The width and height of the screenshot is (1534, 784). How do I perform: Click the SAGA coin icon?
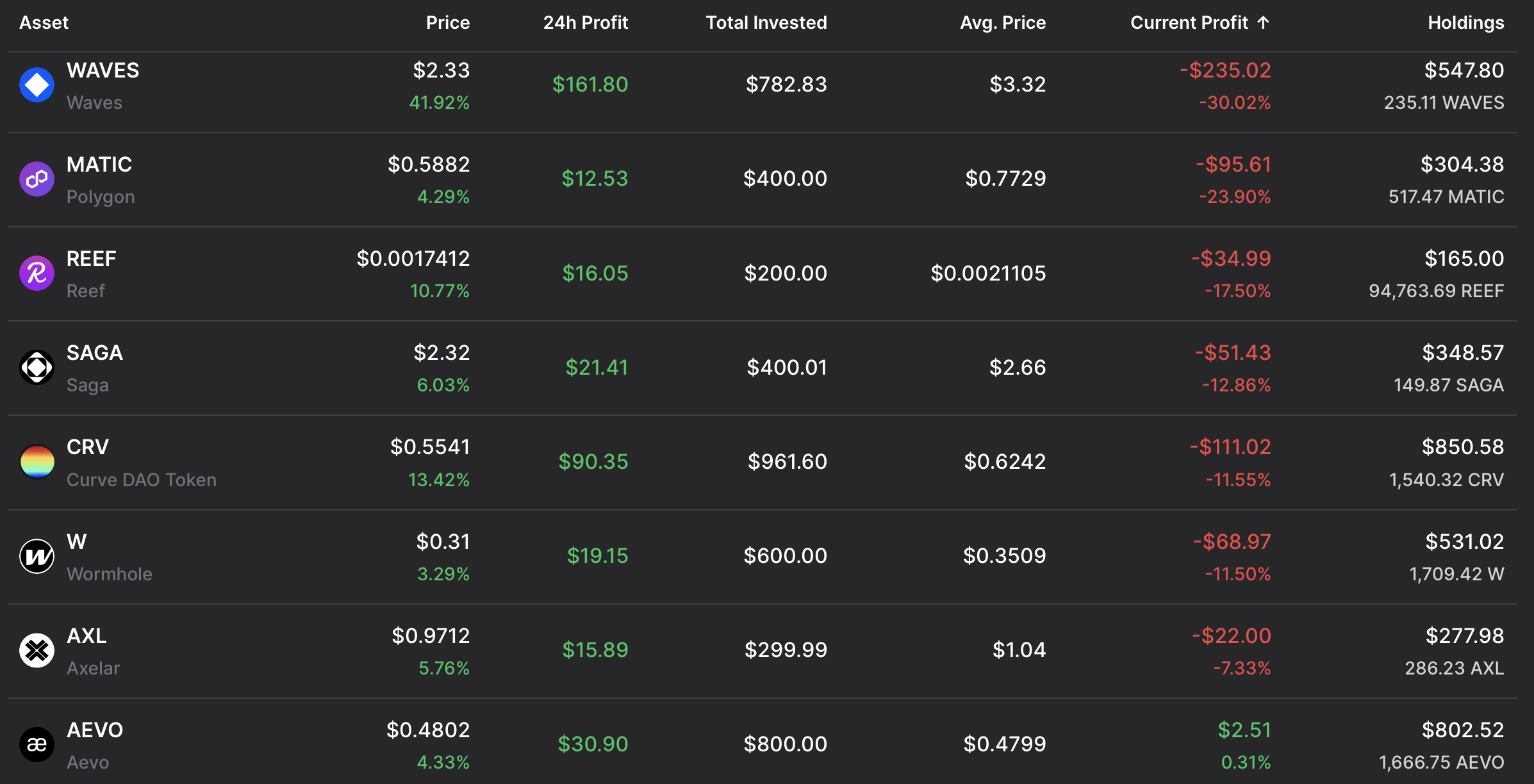(37, 368)
